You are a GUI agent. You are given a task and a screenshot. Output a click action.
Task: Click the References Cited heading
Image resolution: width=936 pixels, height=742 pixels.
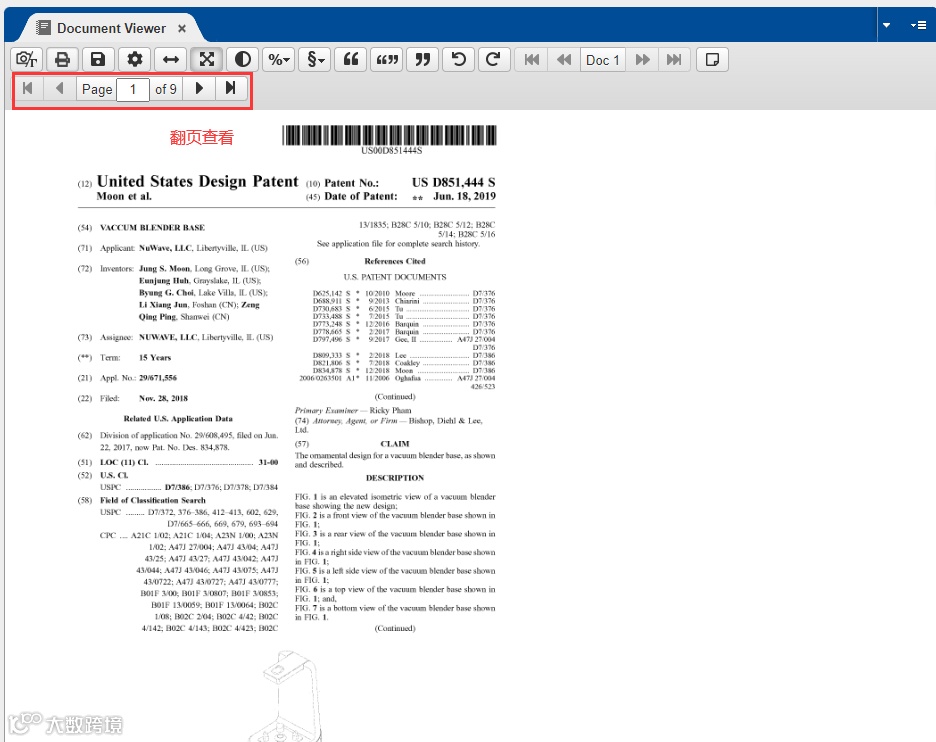[x=395, y=261]
